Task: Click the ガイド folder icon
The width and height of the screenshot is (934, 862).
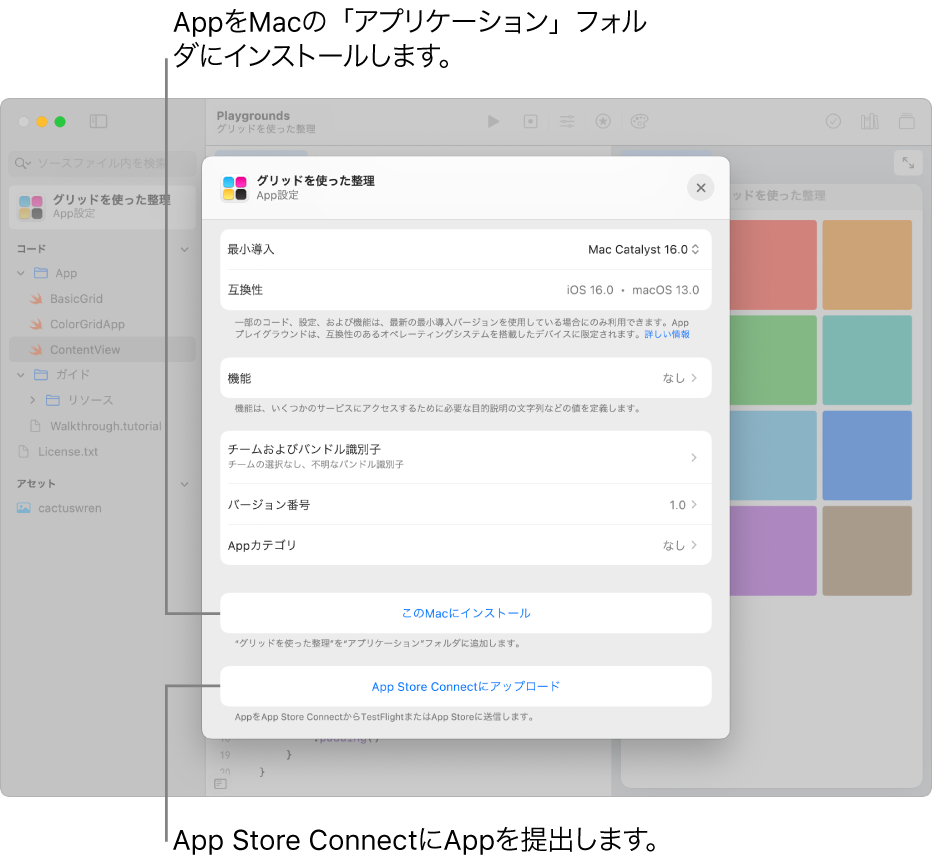Action: coord(41,374)
